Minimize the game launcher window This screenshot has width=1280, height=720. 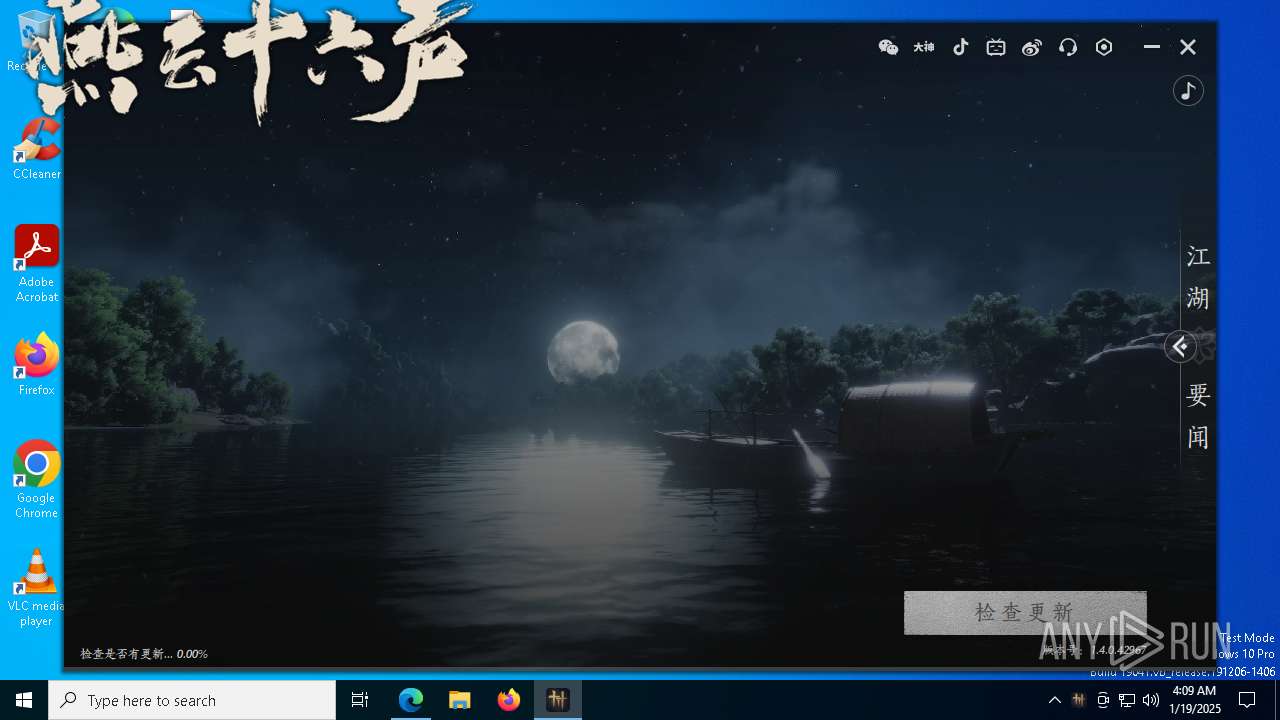pos(1152,47)
